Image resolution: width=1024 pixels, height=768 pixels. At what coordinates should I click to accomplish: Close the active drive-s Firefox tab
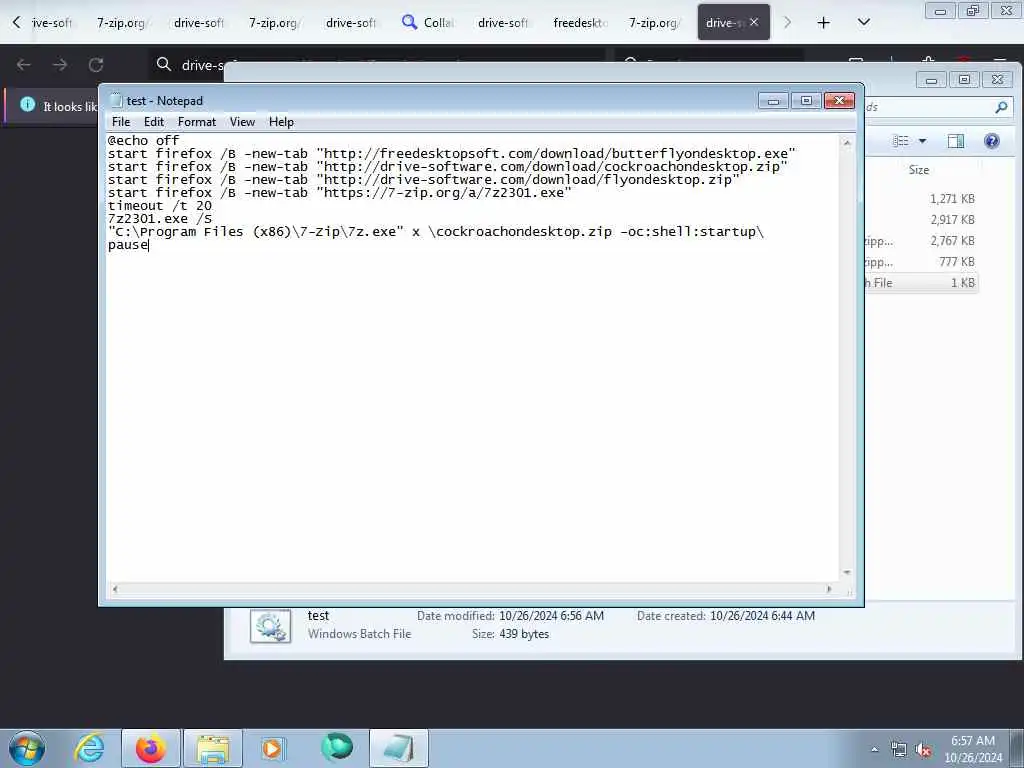pos(754,22)
